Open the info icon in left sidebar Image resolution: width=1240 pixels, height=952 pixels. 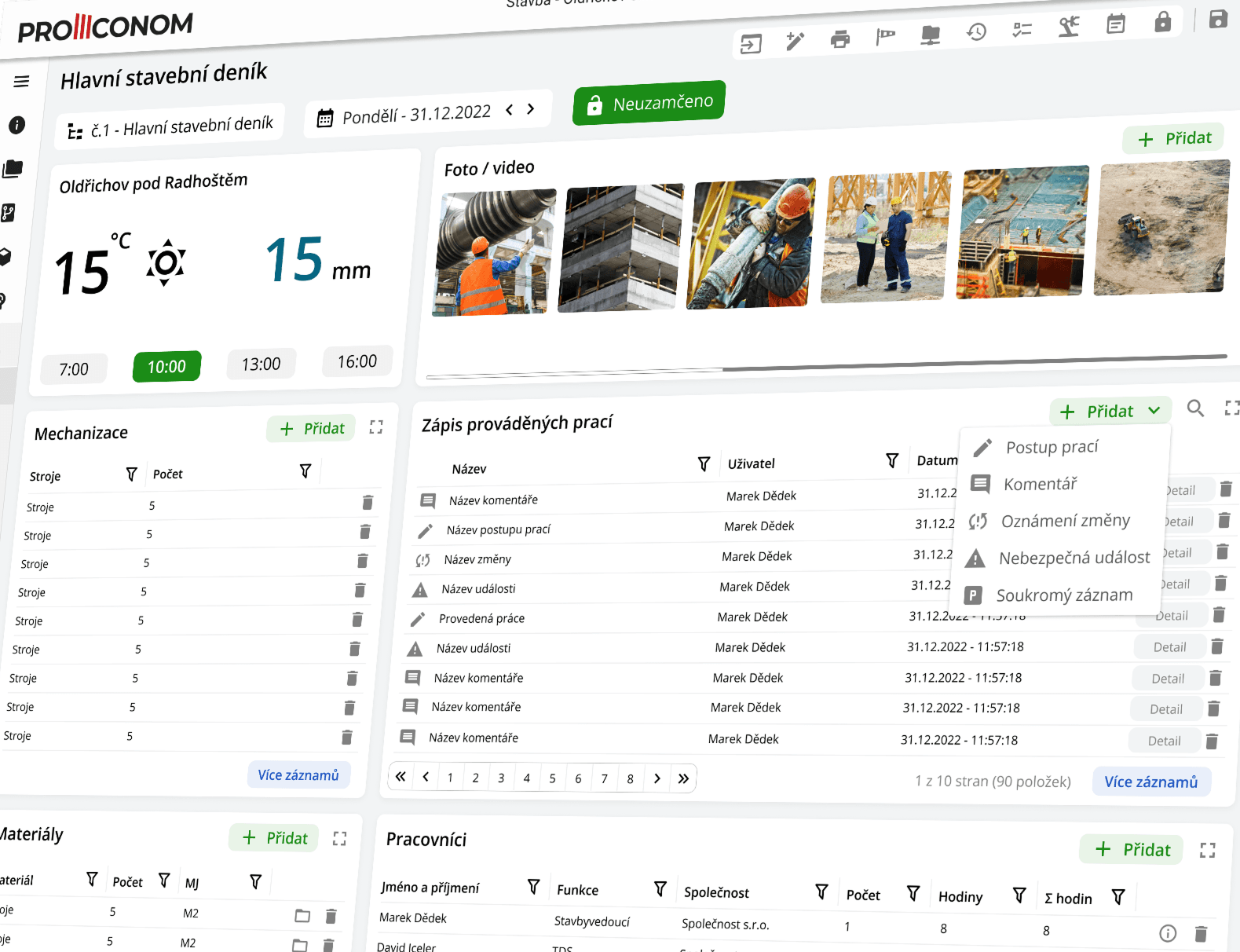click(x=16, y=125)
